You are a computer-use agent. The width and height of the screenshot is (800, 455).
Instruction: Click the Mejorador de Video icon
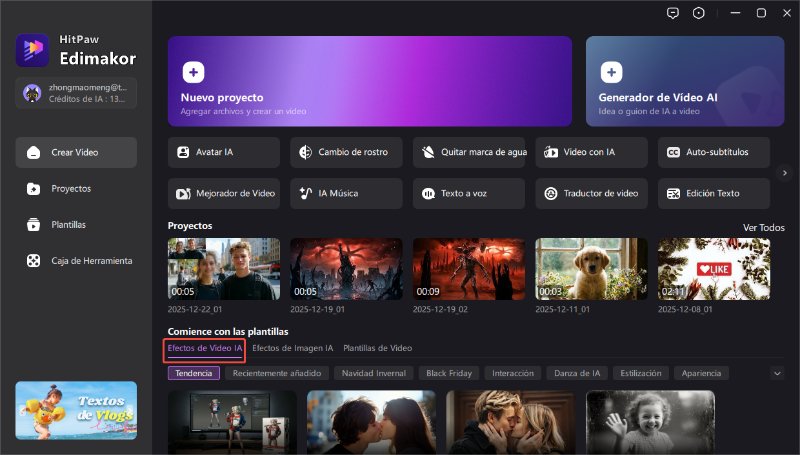(183, 193)
